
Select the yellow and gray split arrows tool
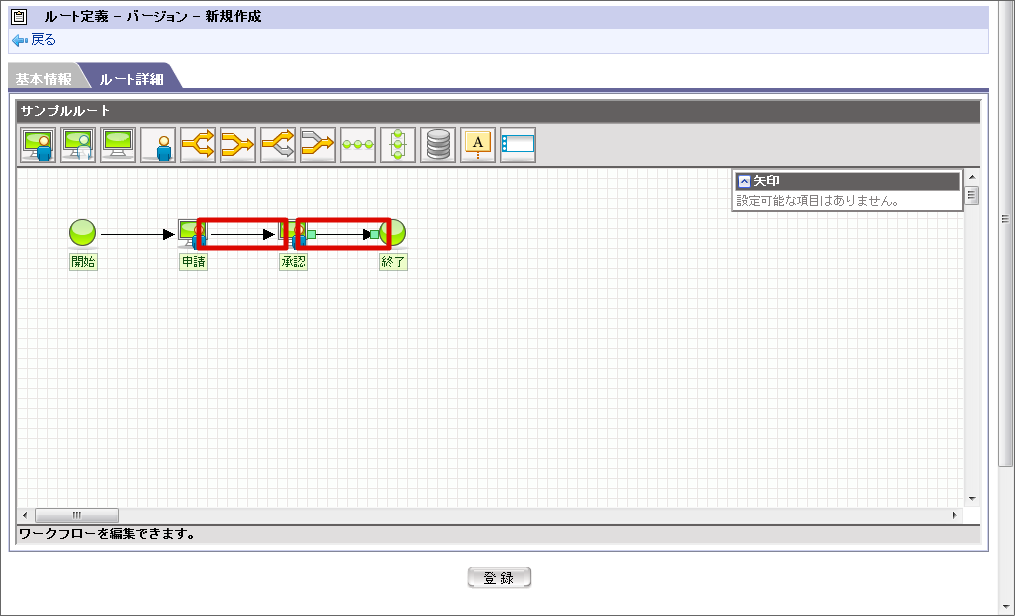click(278, 145)
